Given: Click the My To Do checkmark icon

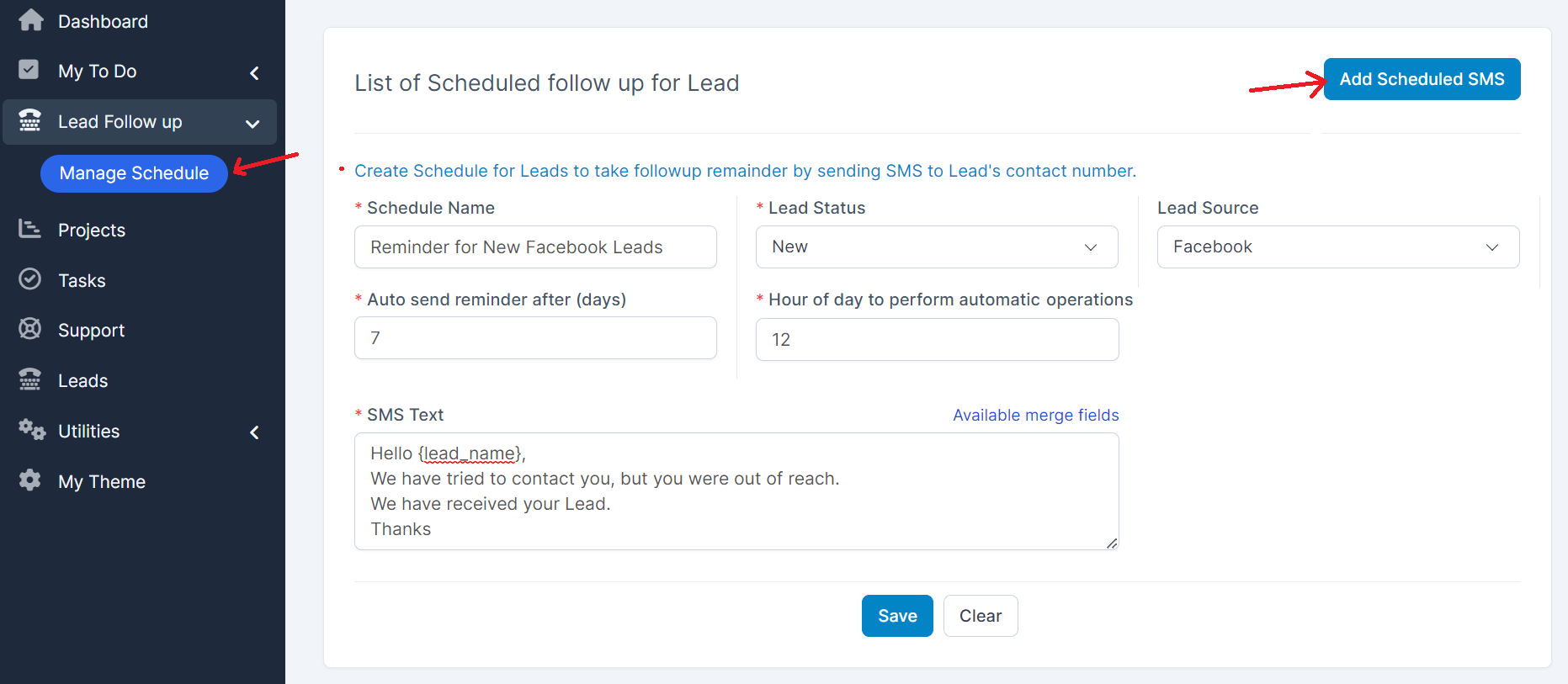Looking at the screenshot, I should [x=29, y=70].
